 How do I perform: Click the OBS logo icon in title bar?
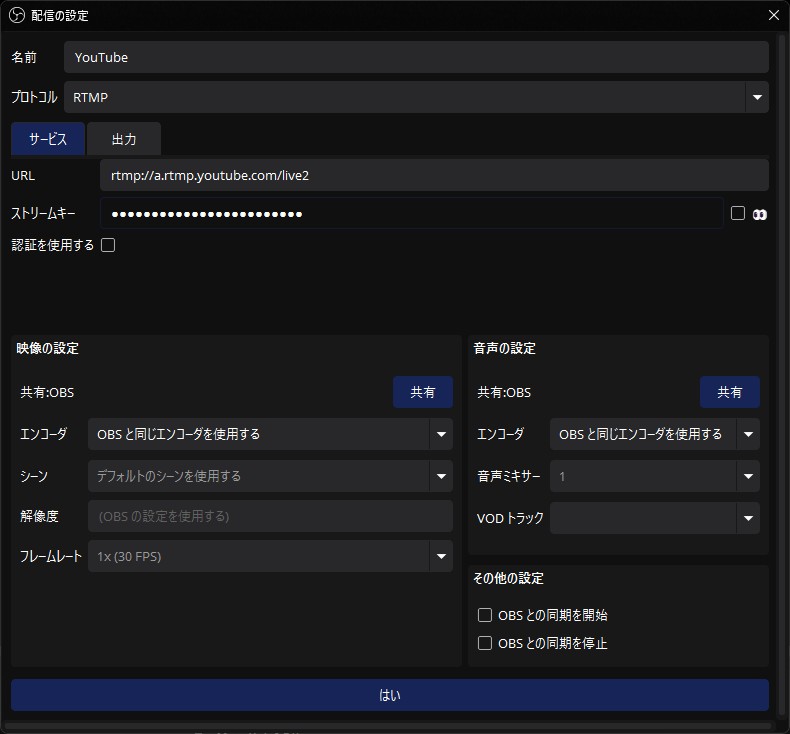click(x=17, y=16)
